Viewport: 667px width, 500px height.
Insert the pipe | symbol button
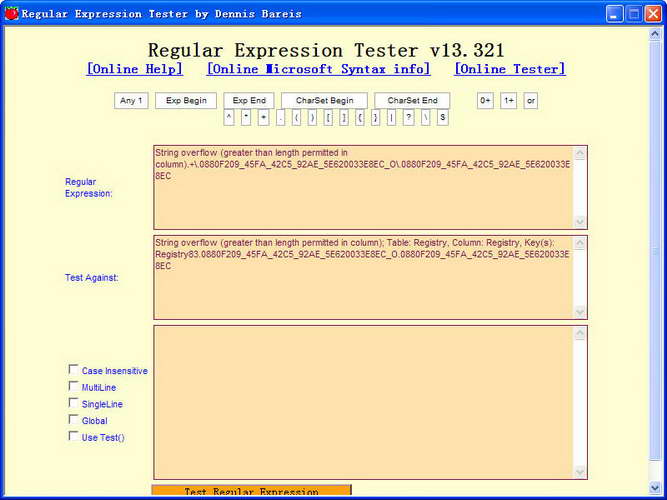tap(391, 117)
